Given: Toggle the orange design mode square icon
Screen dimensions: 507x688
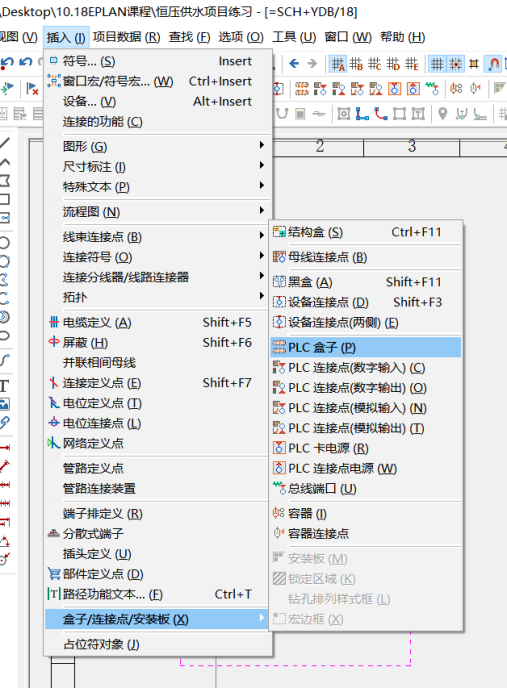Looking at the screenshot, I should tap(474, 64).
